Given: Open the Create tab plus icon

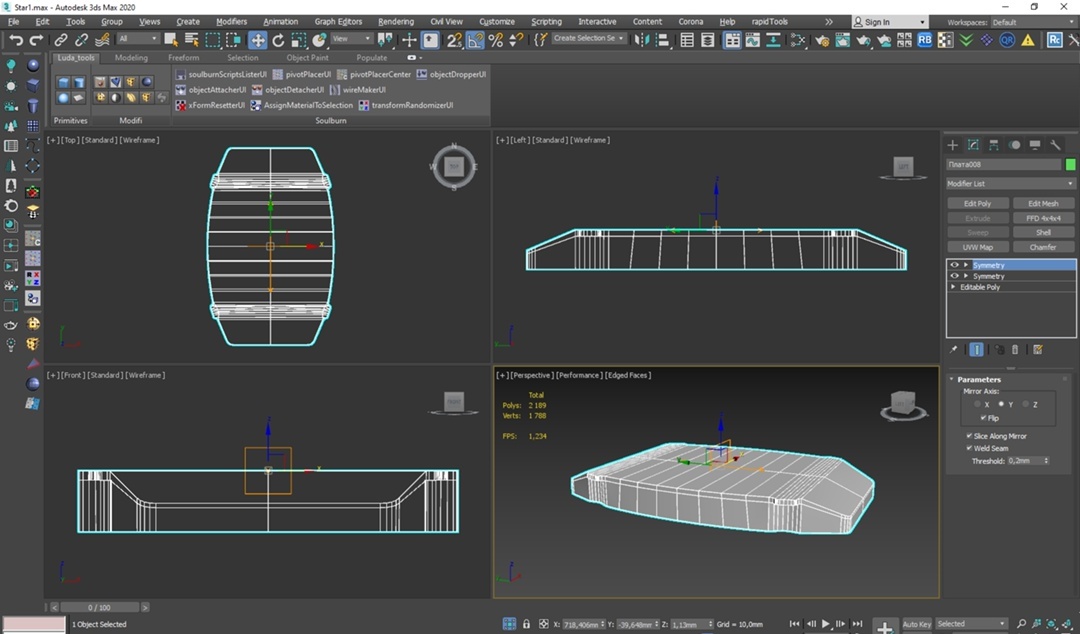Looking at the screenshot, I should pyautogui.click(x=953, y=145).
